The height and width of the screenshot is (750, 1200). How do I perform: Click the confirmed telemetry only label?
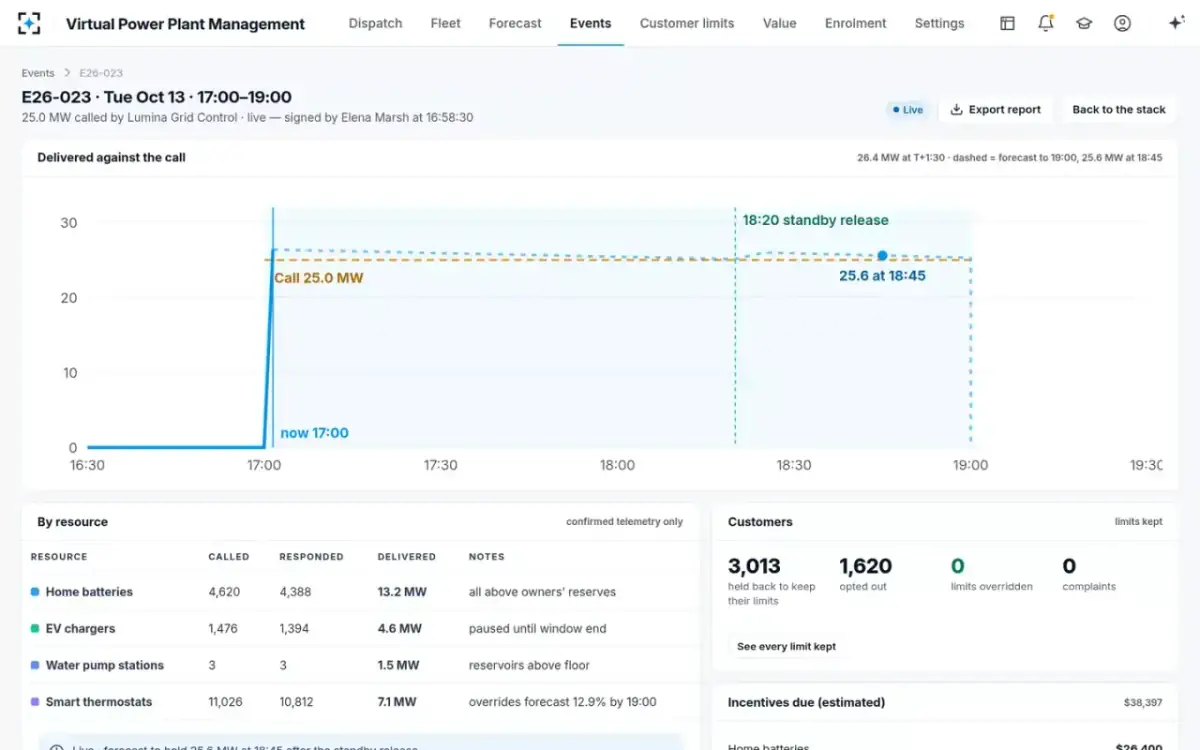point(625,522)
